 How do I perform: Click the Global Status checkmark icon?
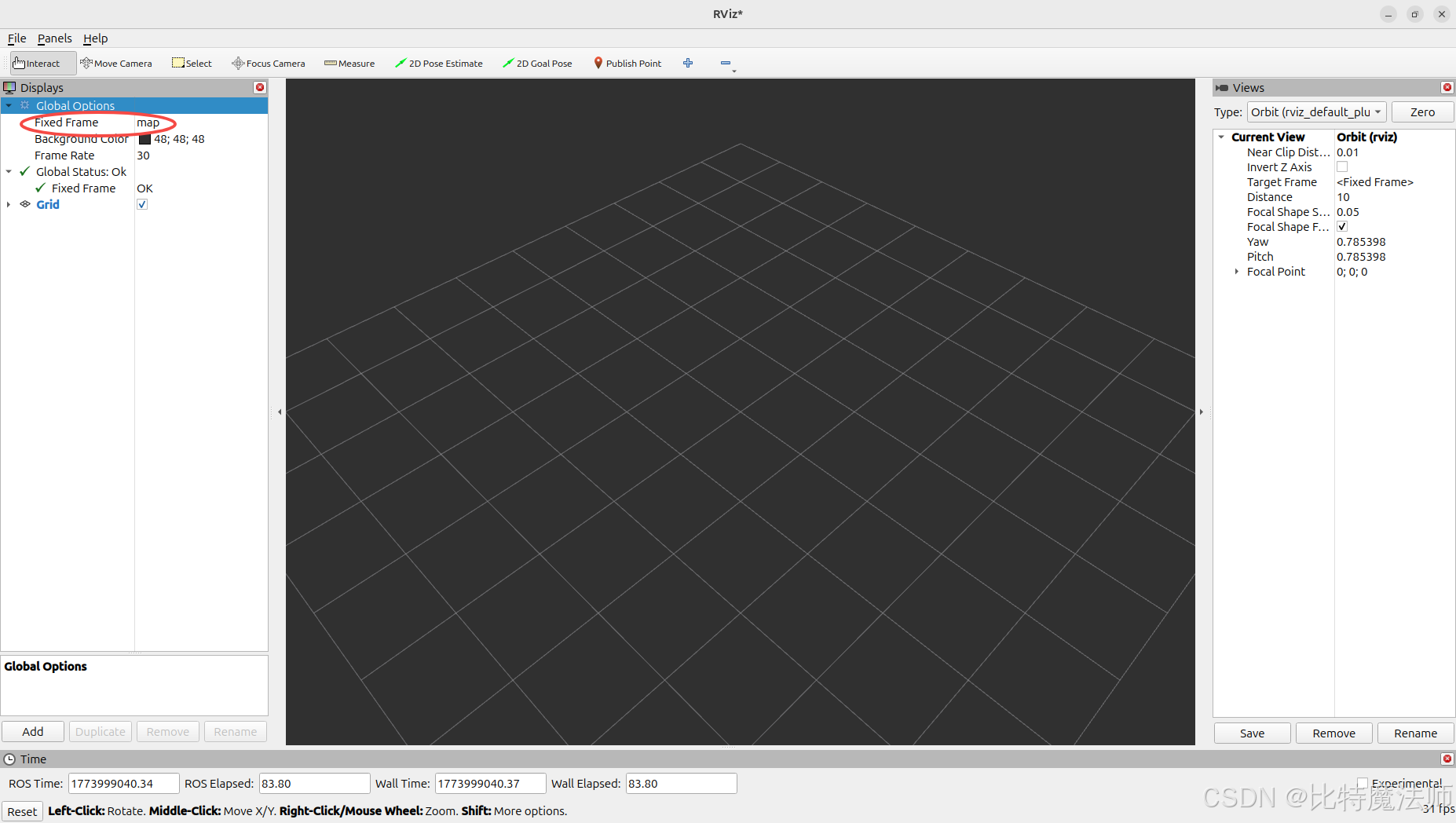pos(25,171)
